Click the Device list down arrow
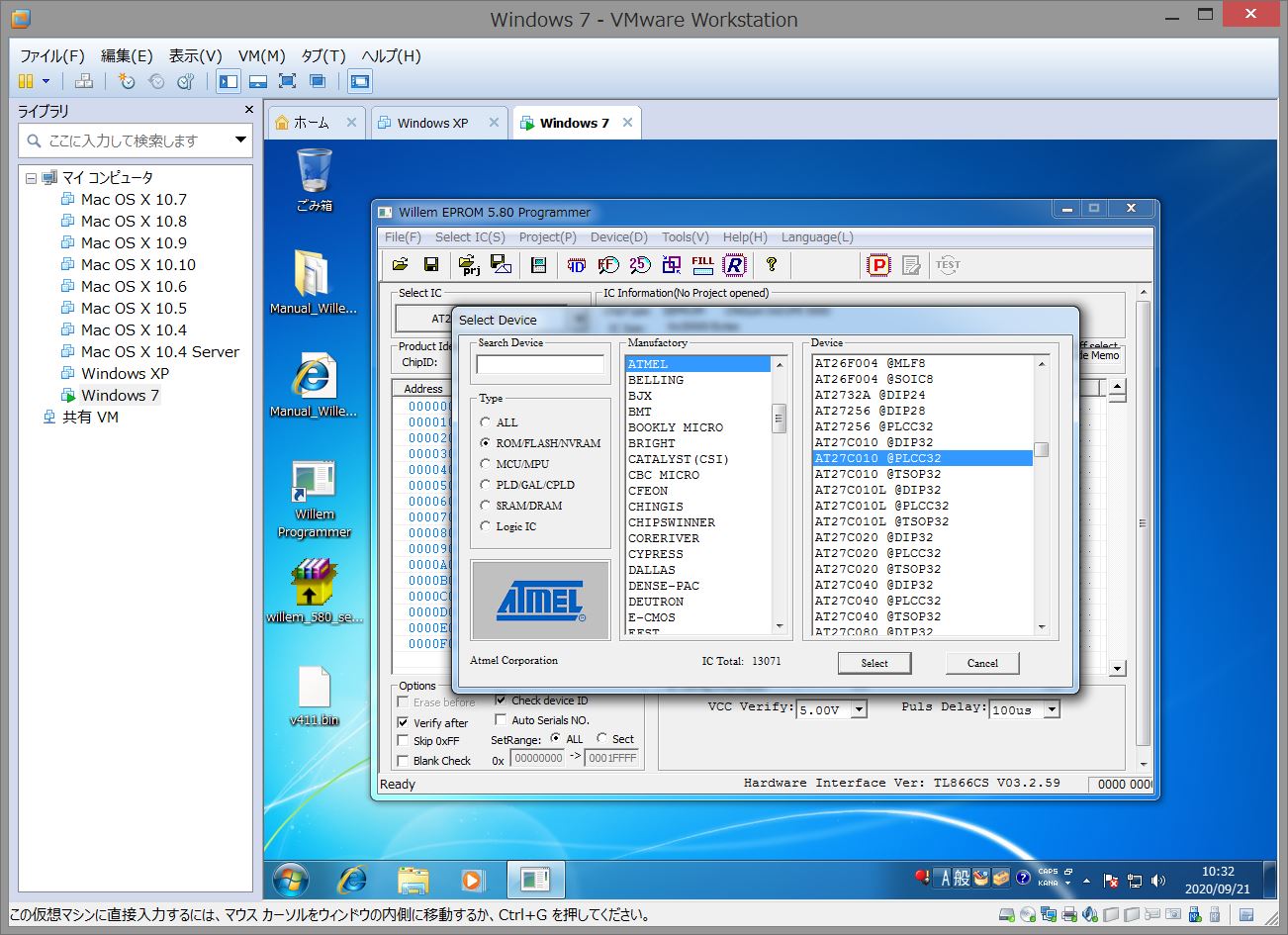 coord(1042,626)
